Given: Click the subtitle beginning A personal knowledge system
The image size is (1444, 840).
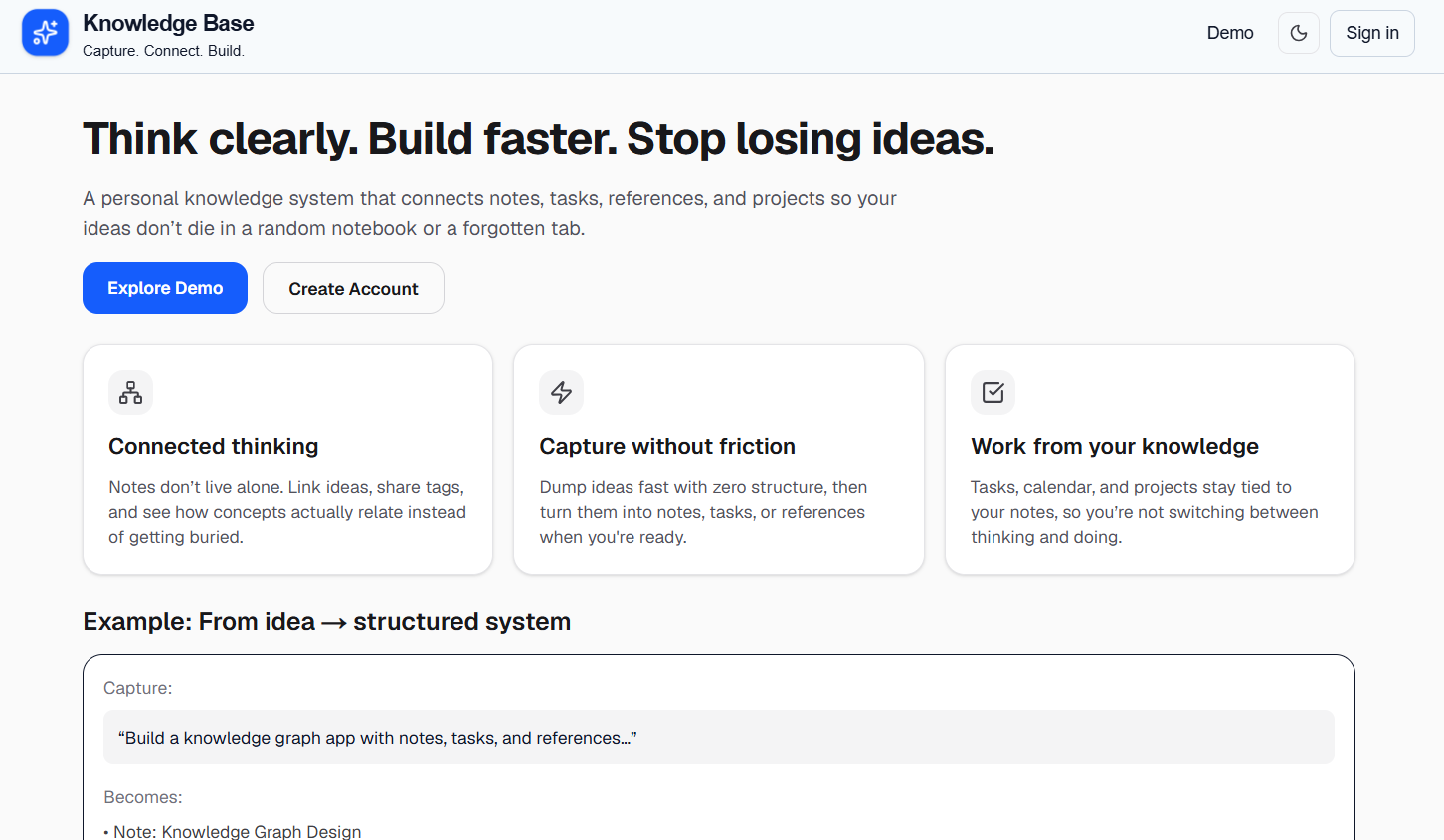Looking at the screenshot, I should coord(489,213).
